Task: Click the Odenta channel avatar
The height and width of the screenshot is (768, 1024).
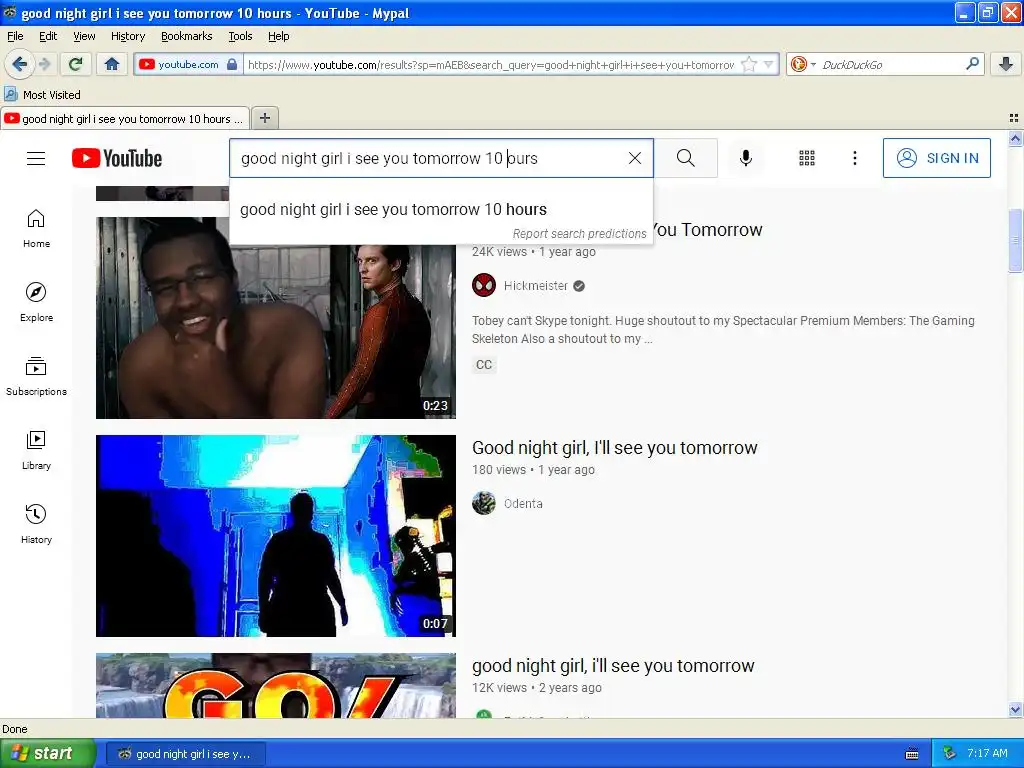Action: click(484, 503)
